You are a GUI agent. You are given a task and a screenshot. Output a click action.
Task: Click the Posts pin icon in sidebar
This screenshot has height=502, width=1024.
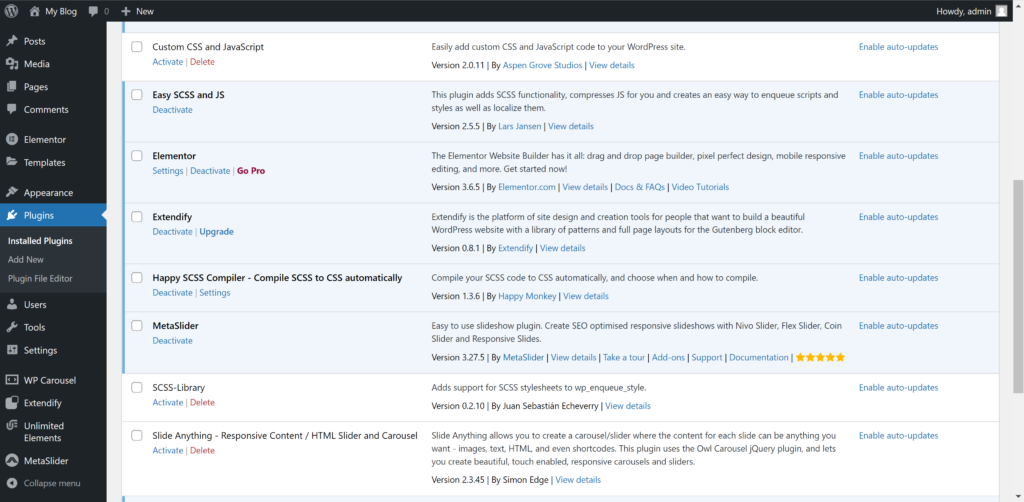click(11, 41)
